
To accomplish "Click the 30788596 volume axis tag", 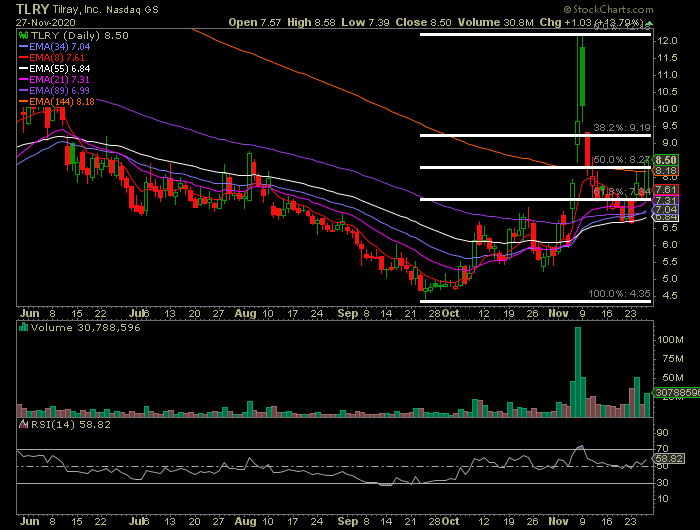I will (x=676, y=393).
